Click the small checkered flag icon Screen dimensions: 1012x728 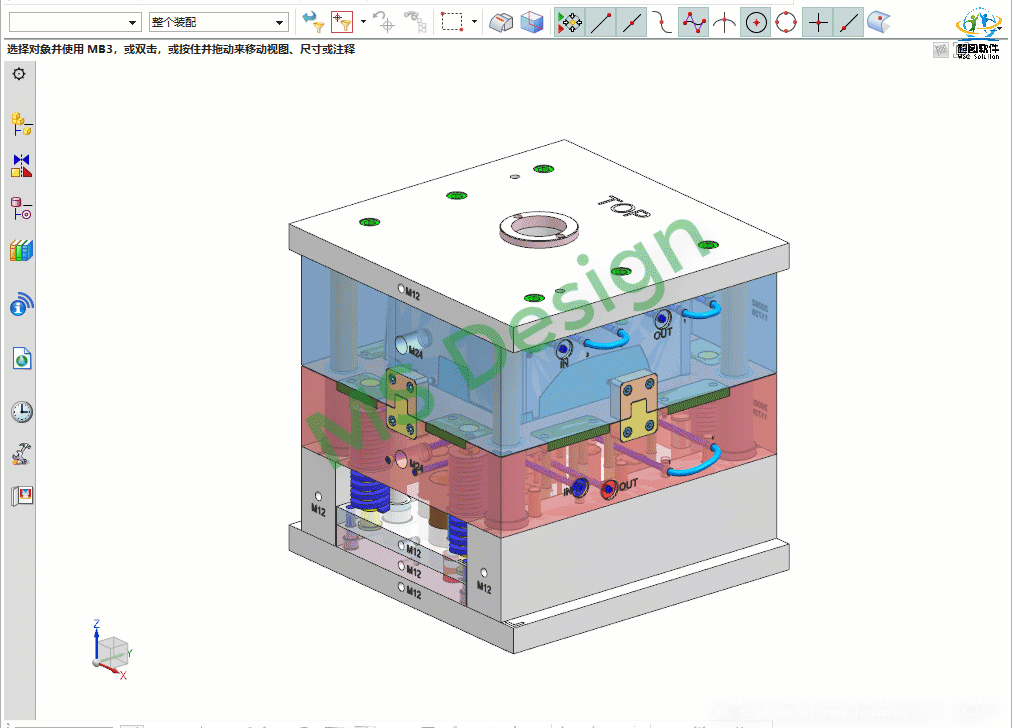tap(940, 50)
